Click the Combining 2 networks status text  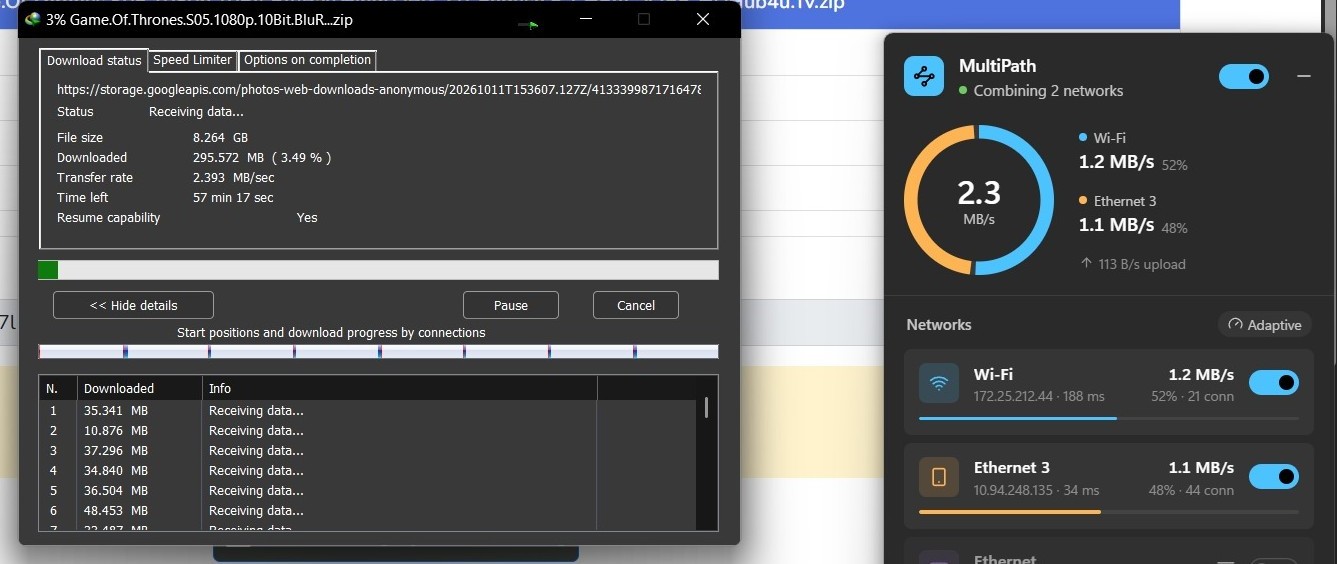[x=1048, y=91]
